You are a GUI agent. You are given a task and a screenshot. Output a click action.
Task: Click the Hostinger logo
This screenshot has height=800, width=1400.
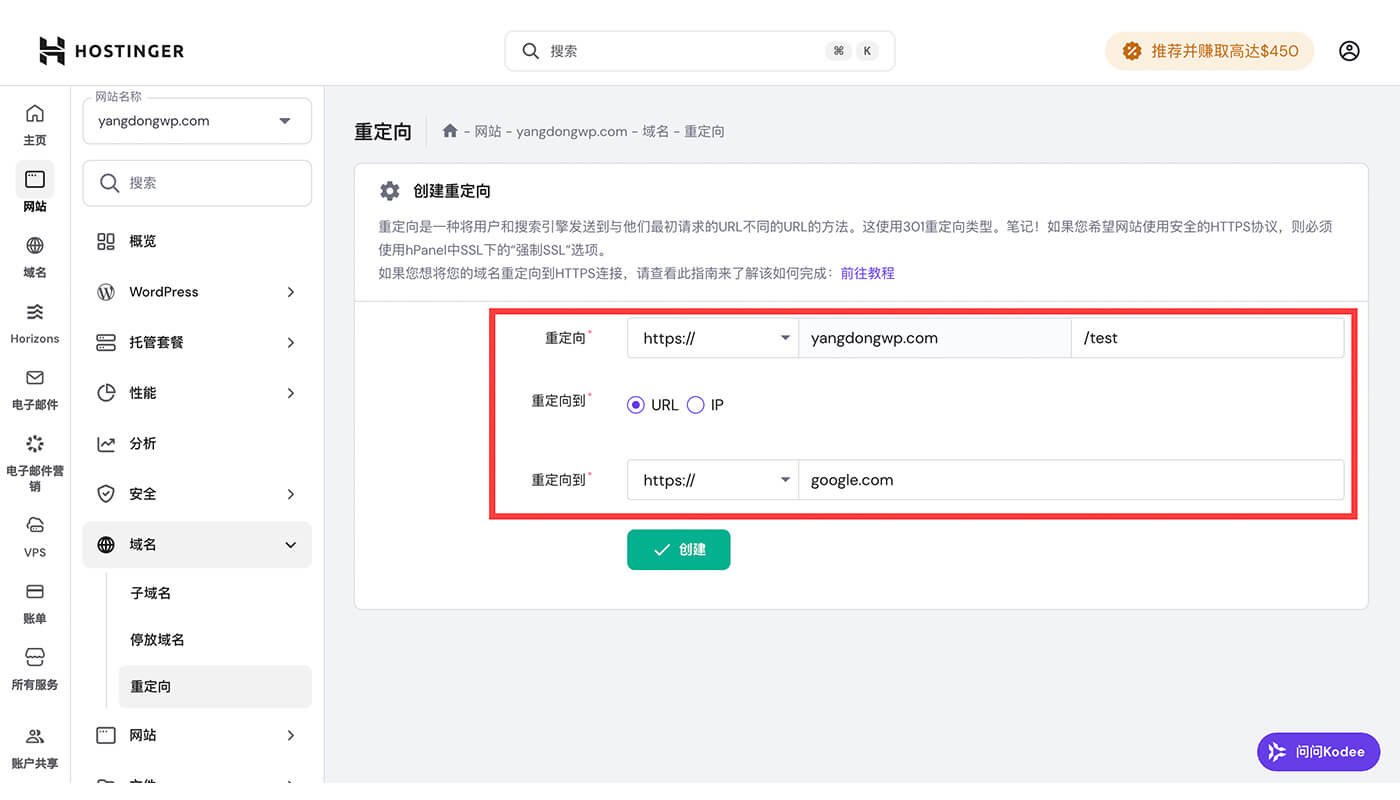(x=111, y=51)
